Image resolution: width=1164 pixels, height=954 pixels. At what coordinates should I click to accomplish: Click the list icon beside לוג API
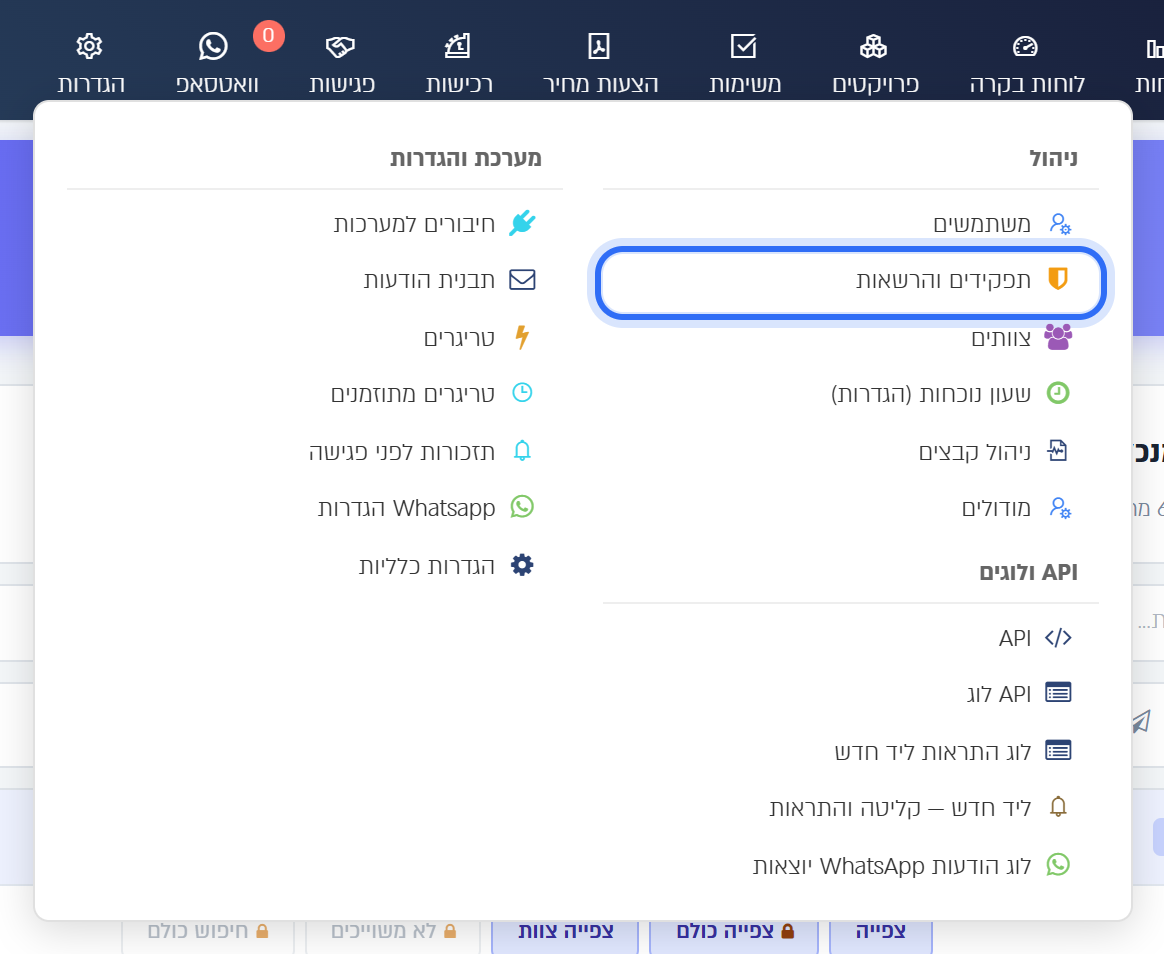(x=1058, y=693)
